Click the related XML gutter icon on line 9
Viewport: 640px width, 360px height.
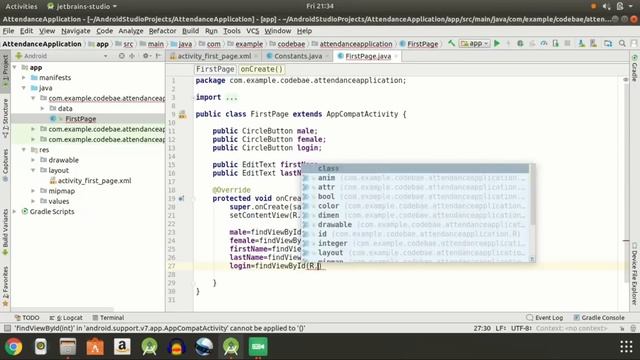coord(182,114)
